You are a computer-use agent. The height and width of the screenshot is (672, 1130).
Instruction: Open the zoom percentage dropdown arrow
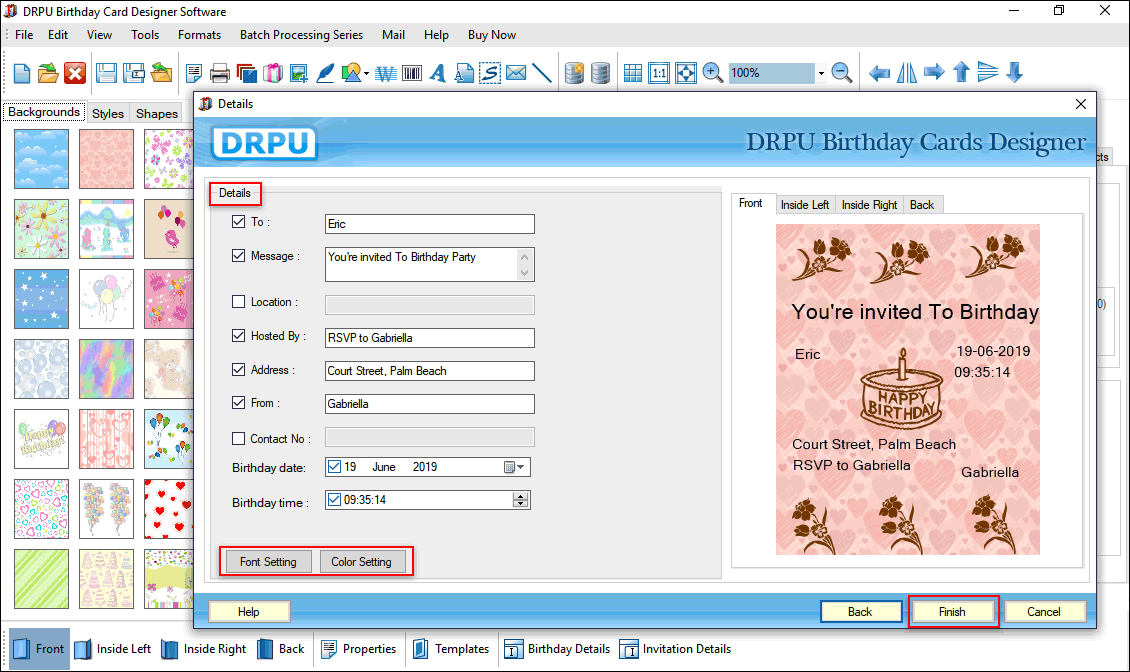(x=821, y=74)
